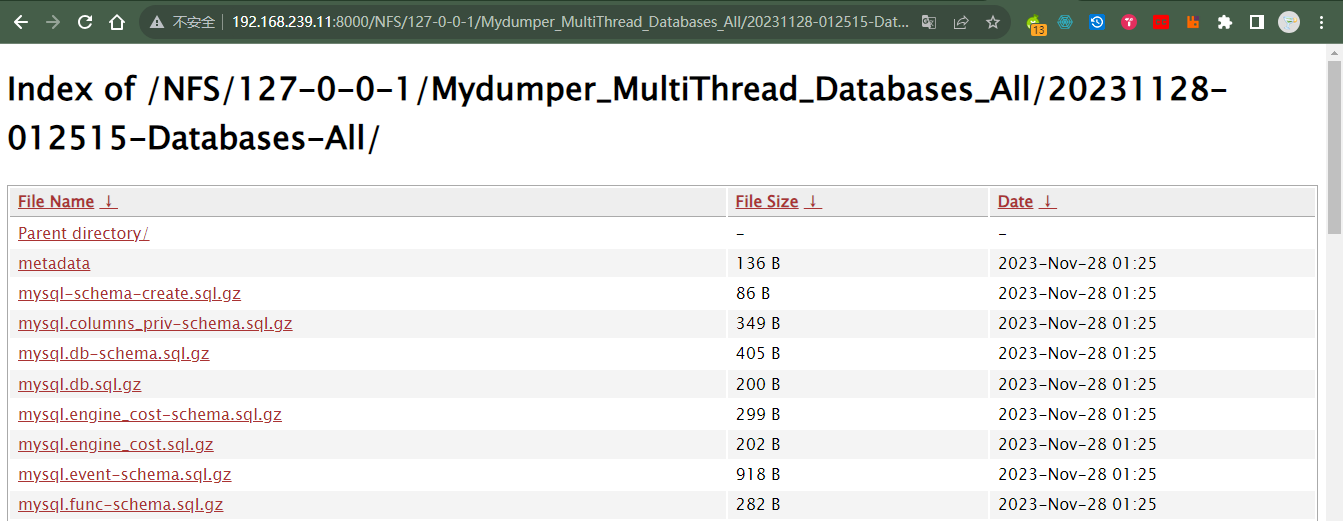This screenshot has width=1343, height=521.
Task: Reload the current page
Action: tap(85, 22)
